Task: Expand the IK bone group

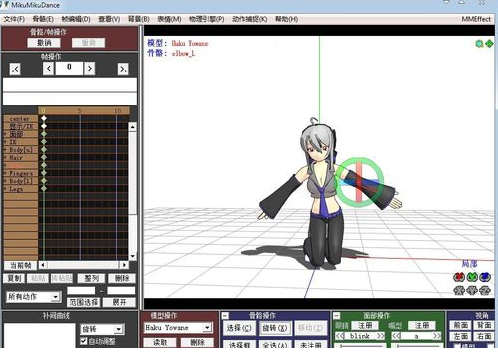Action: pos(5,142)
